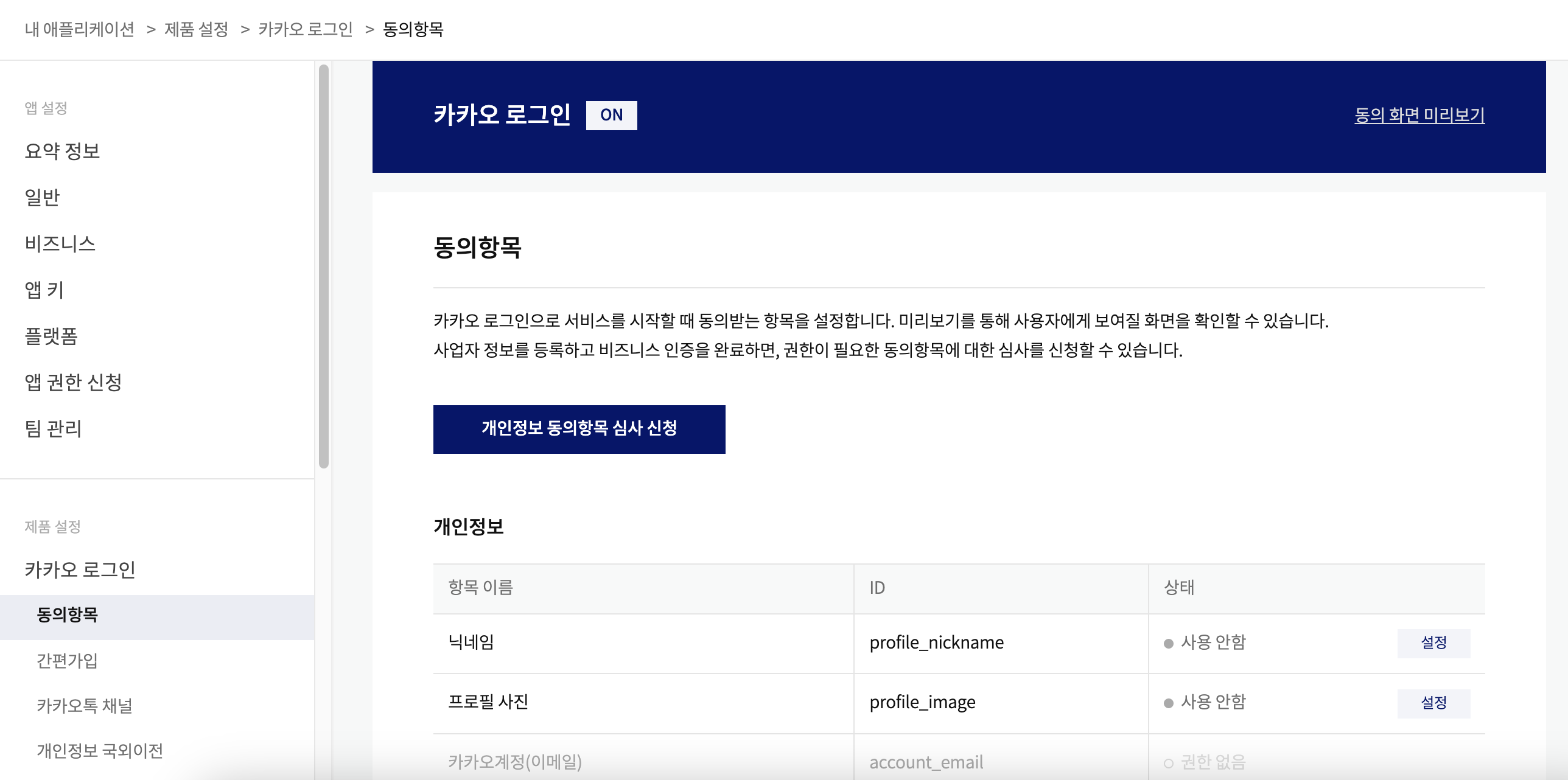
Task: Go to 카카오 로그인 breadcrumb item
Action: tap(305, 29)
